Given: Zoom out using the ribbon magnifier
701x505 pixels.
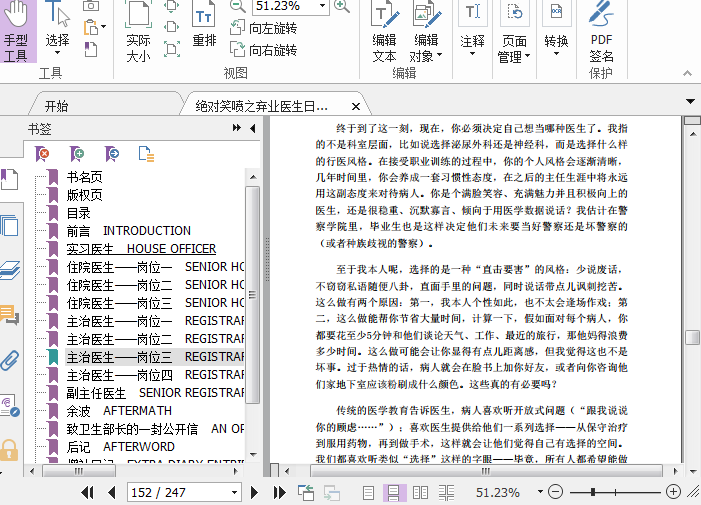Looking at the screenshot, I should click(237, 6).
